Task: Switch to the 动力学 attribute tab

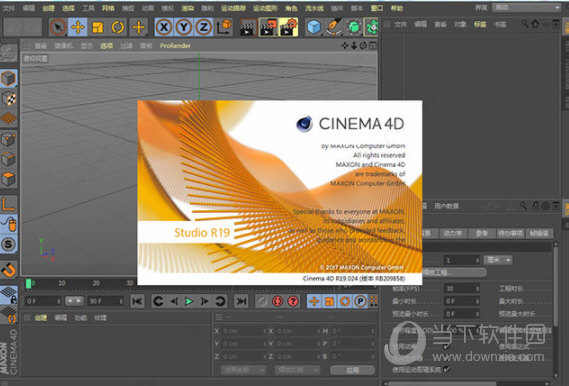Action: [453, 233]
